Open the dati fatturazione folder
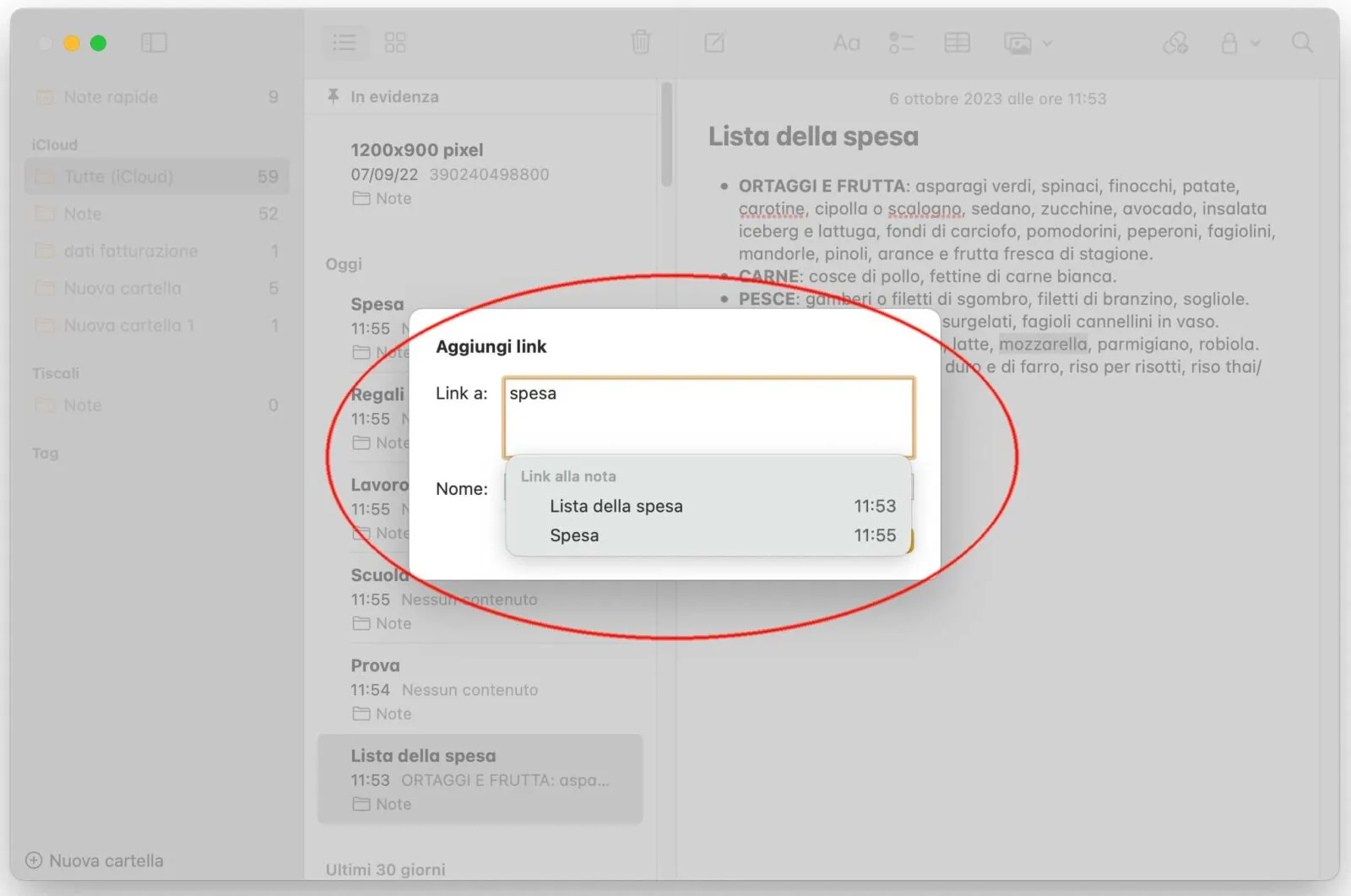 click(x=129, y=251)
